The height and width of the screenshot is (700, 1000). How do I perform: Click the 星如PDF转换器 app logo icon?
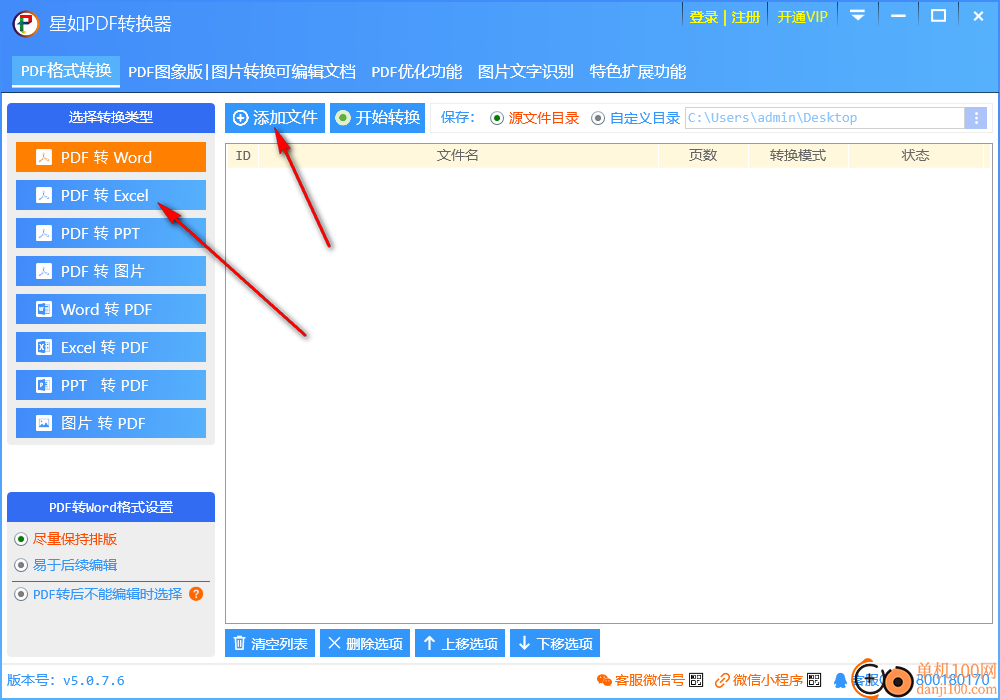coord(26,24)
